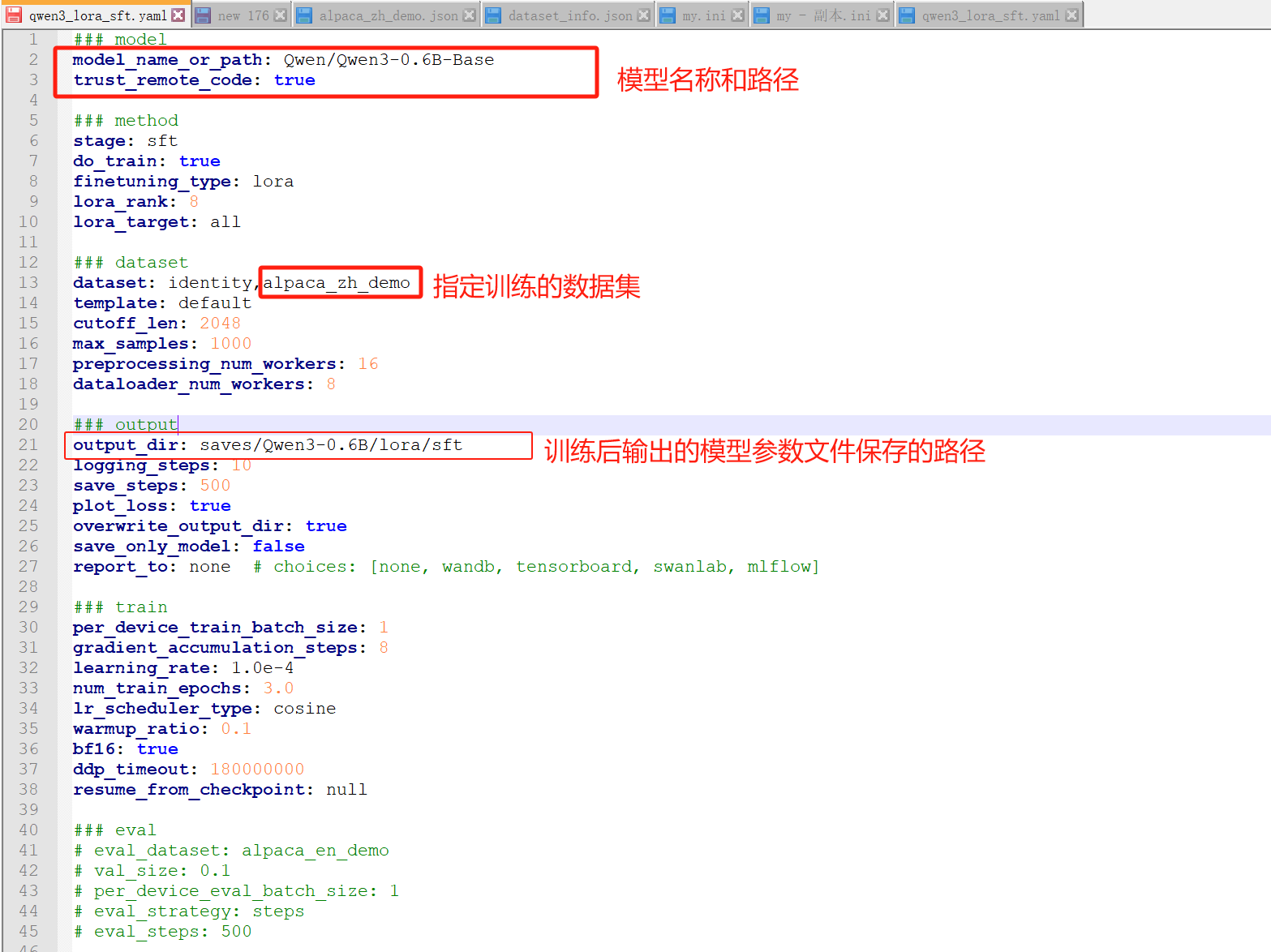Click the '# val_size: 0.1' comment line
The height and width of the screenshot is (952, 1271).
coord(152,871)
